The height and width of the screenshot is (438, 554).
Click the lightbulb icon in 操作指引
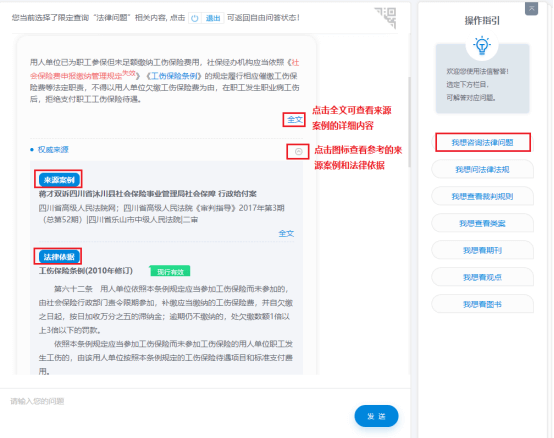pos(482,45)
